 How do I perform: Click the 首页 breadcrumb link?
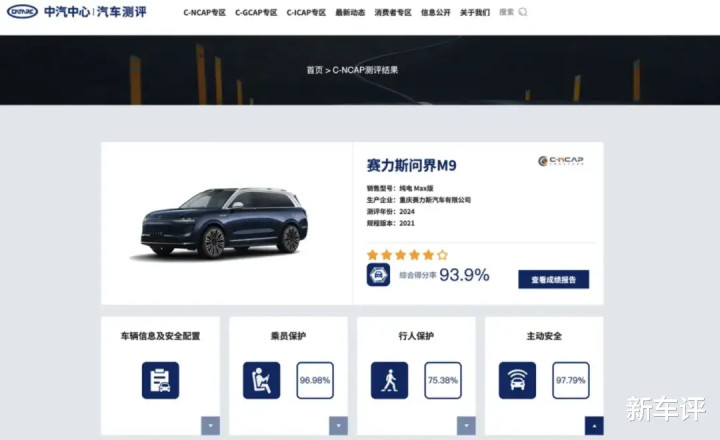pos(315,70)
